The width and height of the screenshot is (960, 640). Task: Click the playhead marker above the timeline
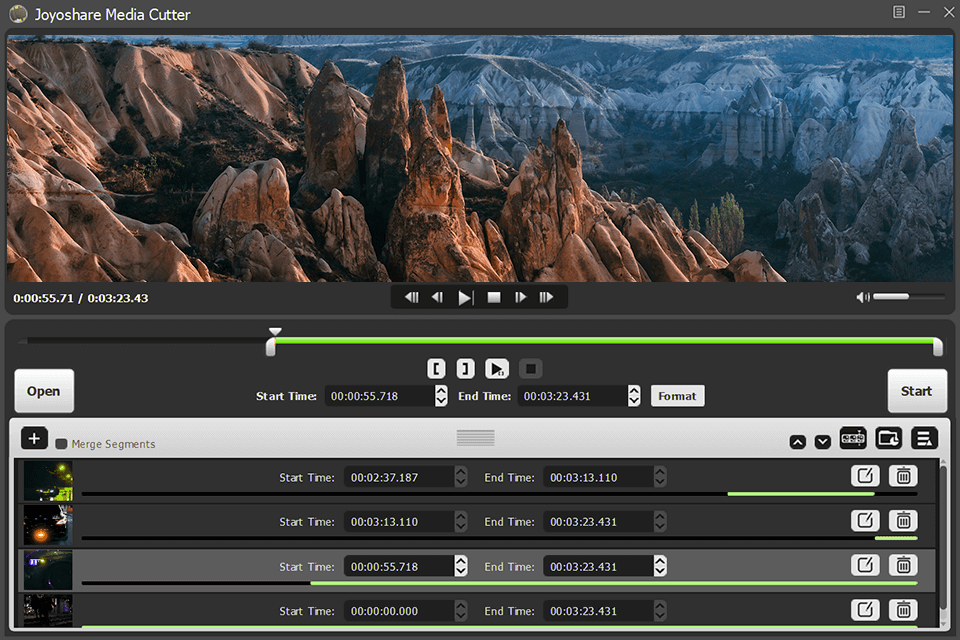275,331
